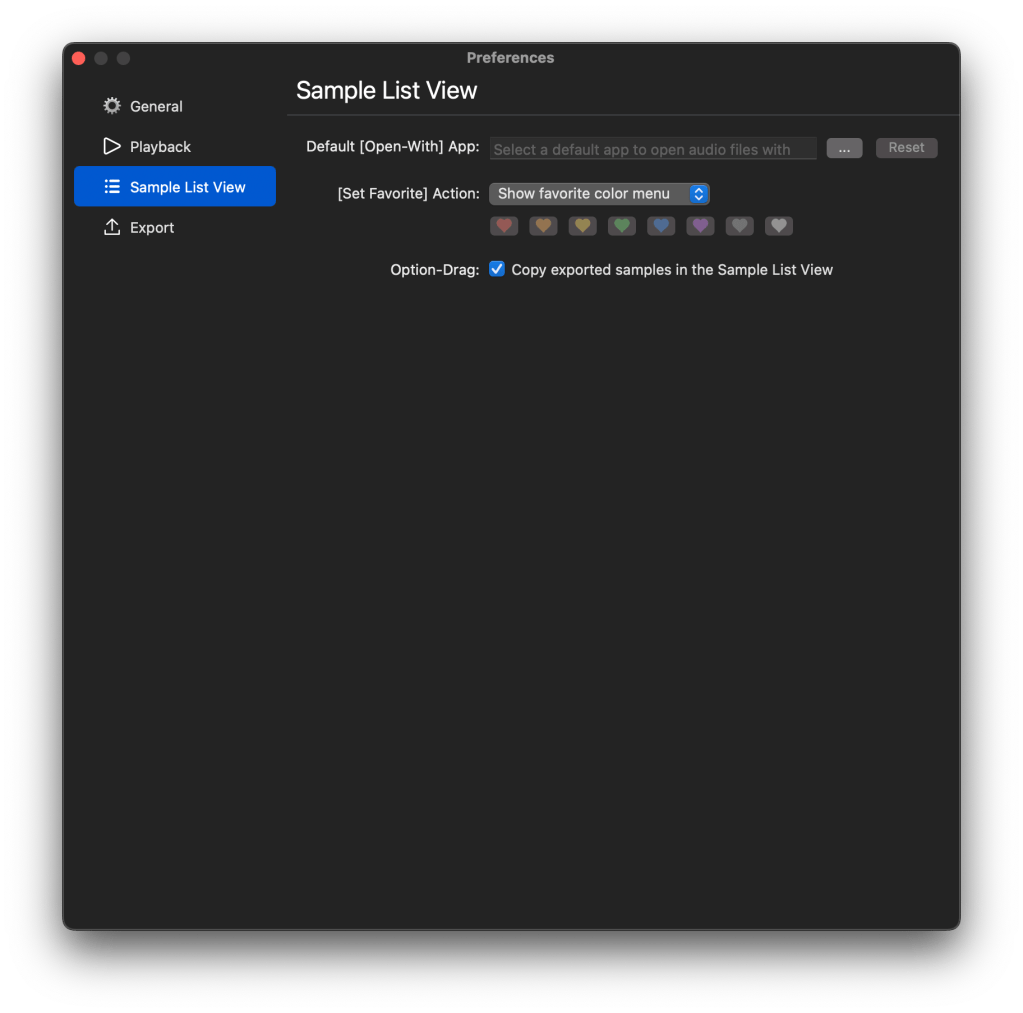The height and width of the screenshot is (1013, 1023).
Task: Click the Export share icon
Action: coord(112,228)
